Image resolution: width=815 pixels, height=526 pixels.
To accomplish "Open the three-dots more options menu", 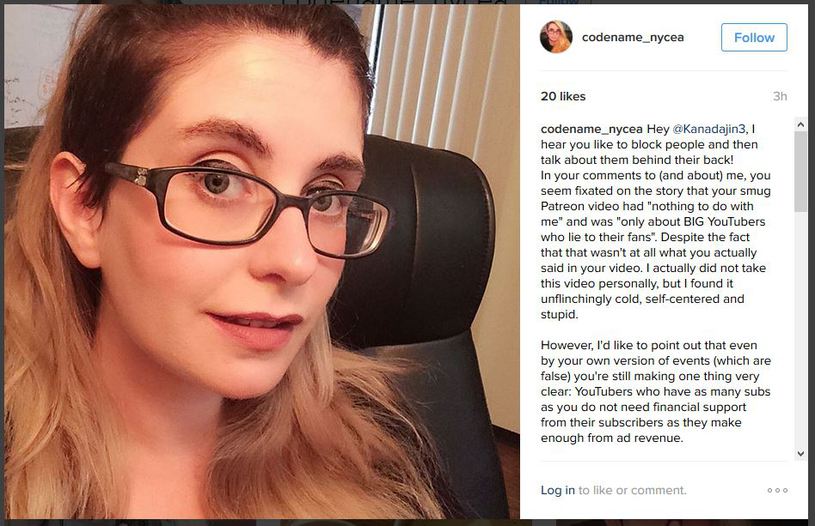I will point(777,490).
